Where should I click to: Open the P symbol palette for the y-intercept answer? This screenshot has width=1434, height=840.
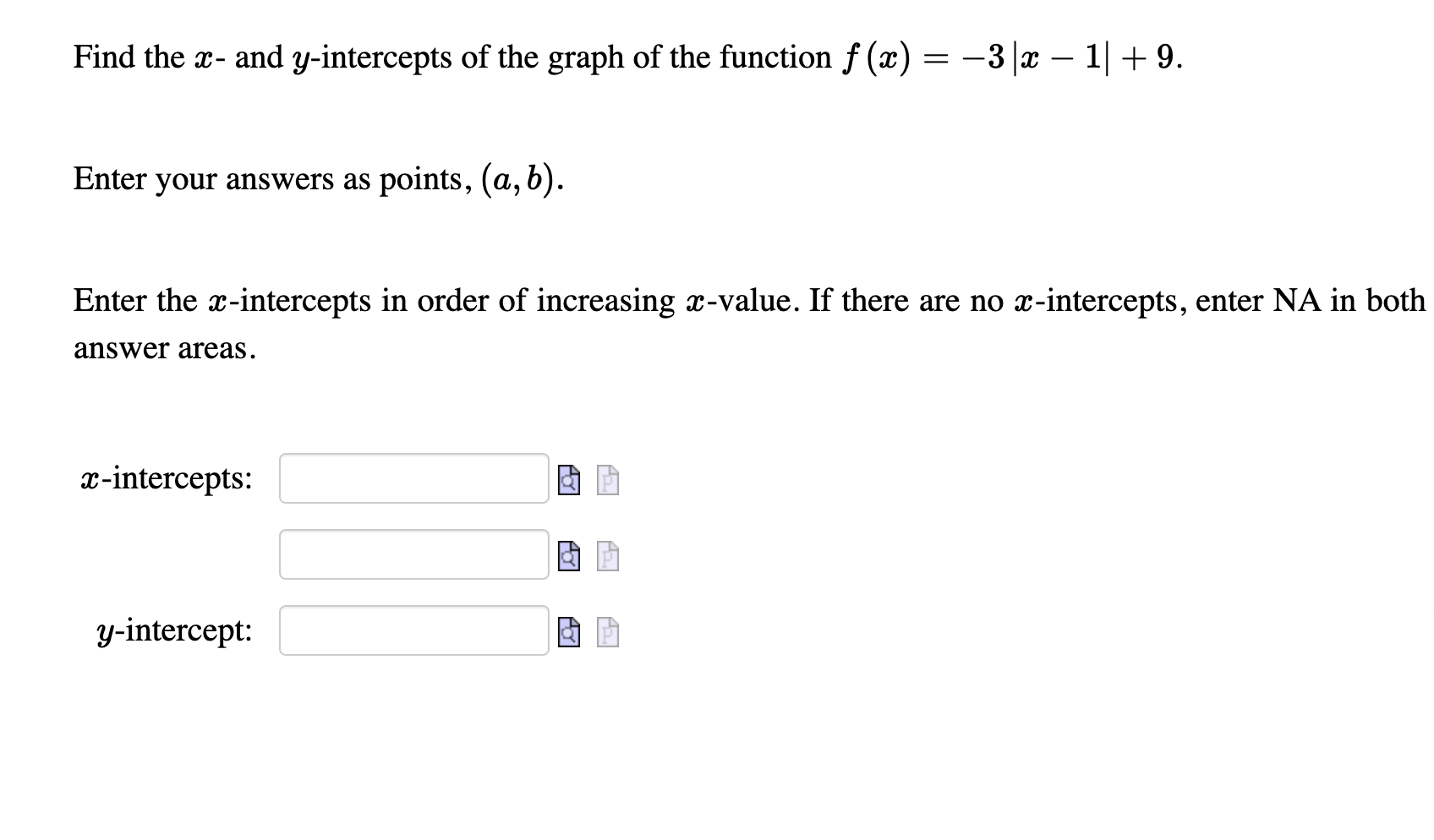click(x=605, y=631)
